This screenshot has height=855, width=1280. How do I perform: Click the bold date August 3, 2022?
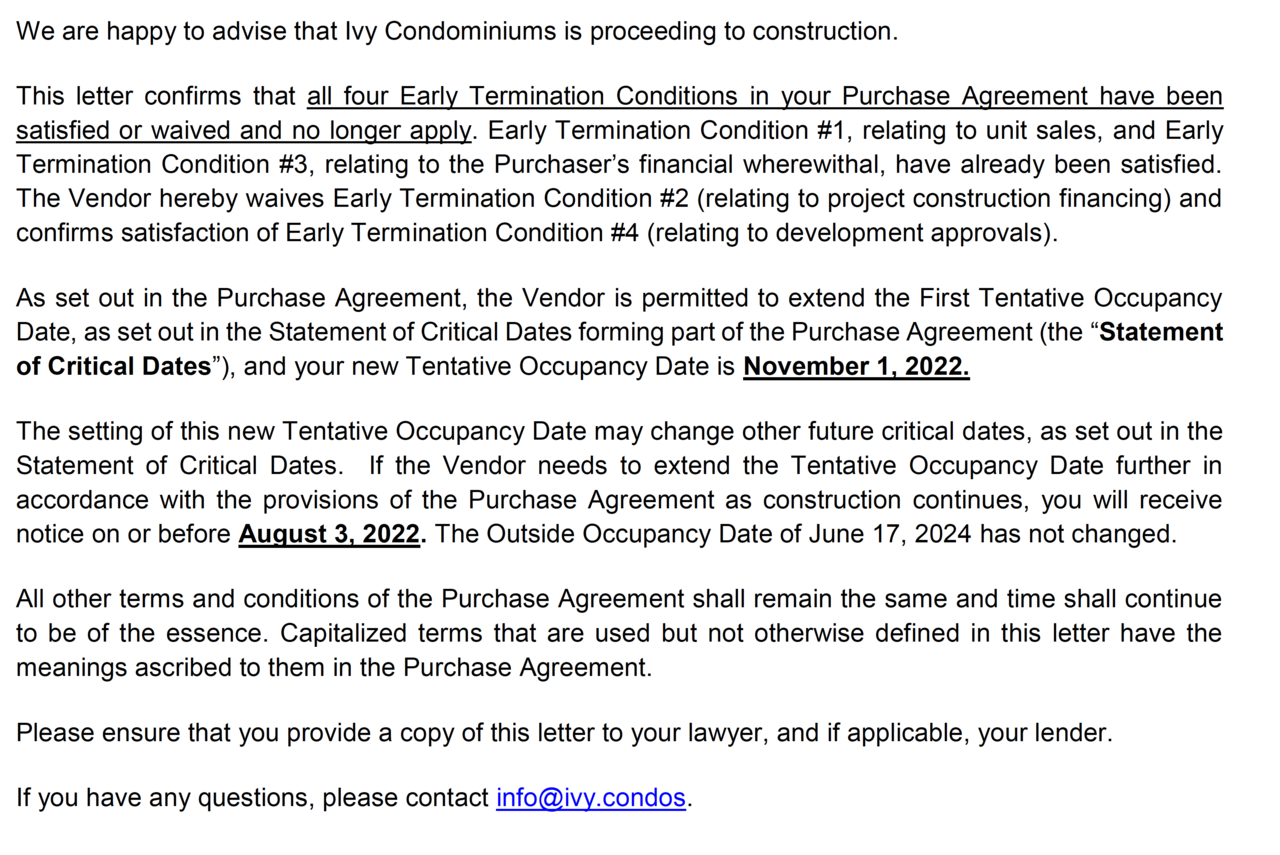(329, 534)
